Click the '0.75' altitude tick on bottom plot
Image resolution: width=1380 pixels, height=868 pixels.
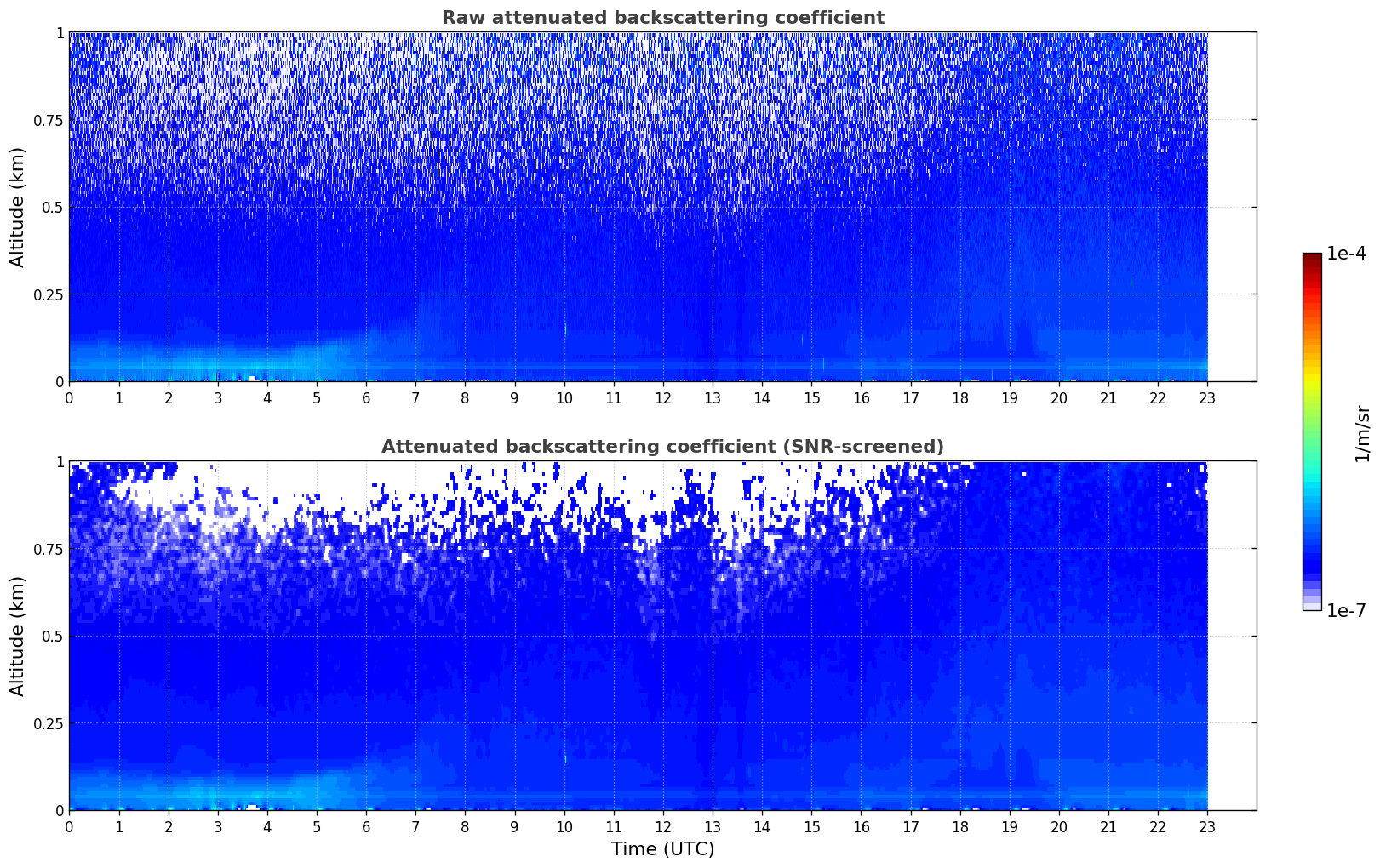(x=48, y=549)
